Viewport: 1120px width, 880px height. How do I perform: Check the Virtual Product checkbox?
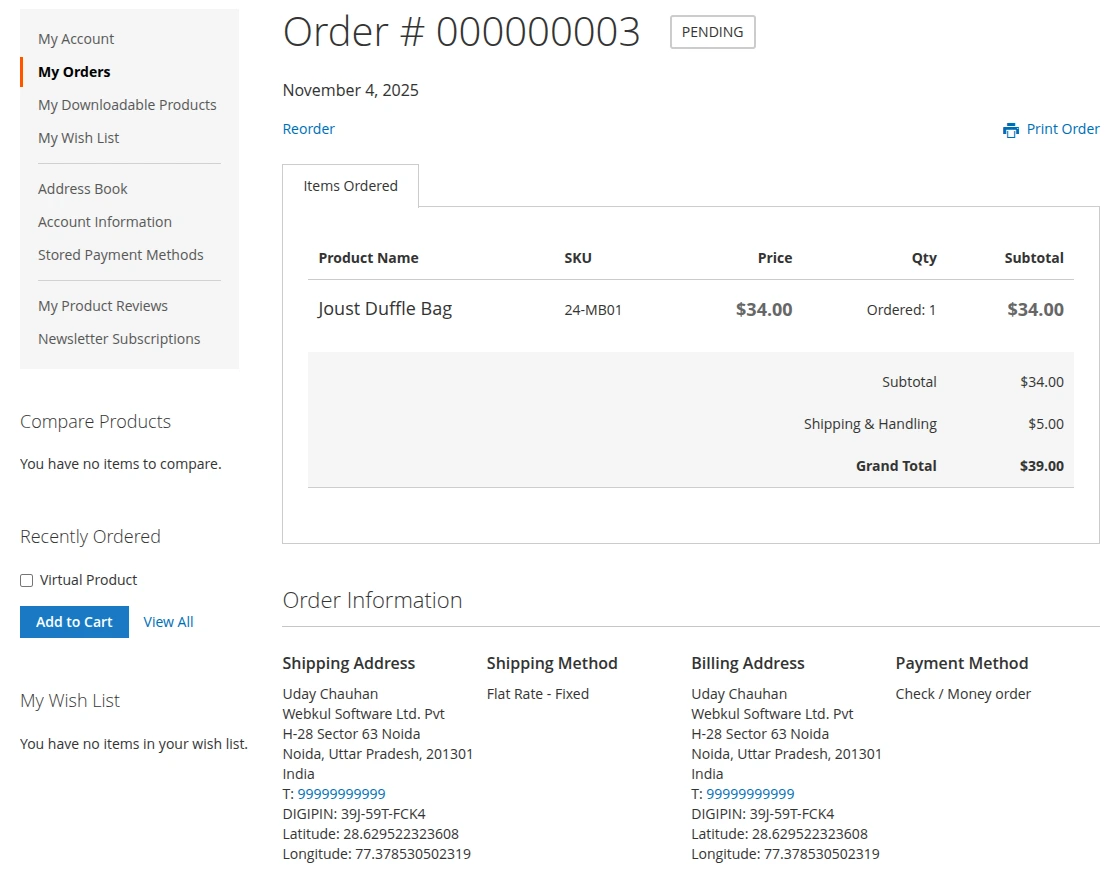26,580
